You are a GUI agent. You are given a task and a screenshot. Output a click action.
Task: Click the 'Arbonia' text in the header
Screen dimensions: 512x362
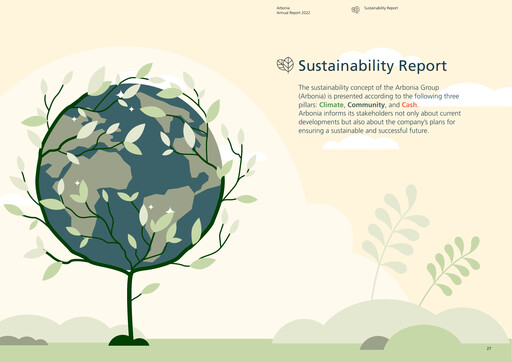tap(283, 8)
